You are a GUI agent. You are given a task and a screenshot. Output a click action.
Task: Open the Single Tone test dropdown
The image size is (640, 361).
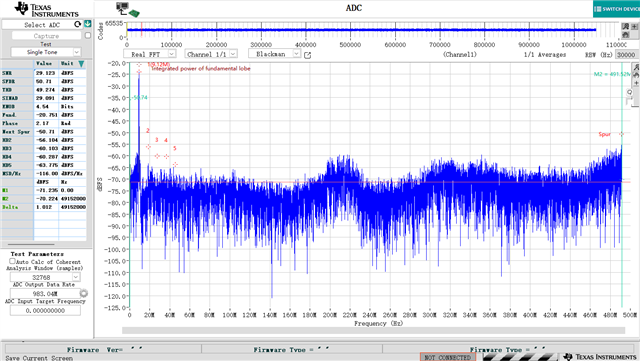[x=45, y=52]
